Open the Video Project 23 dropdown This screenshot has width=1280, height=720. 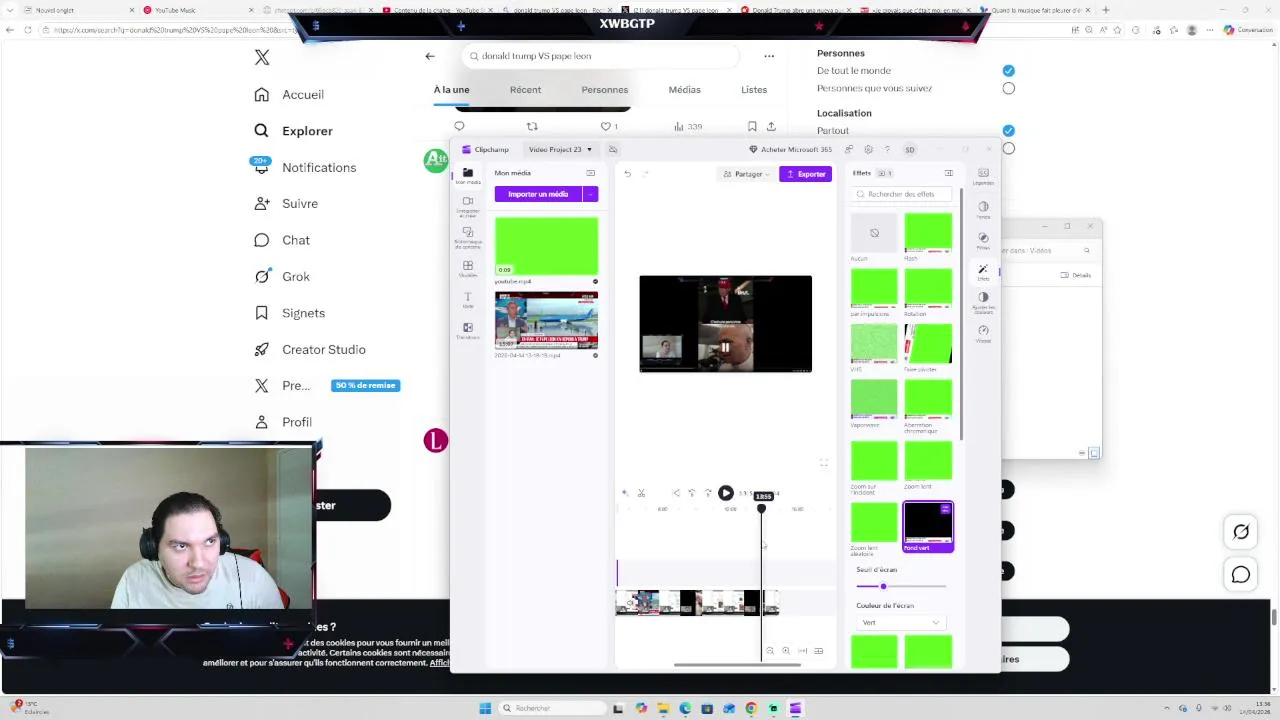[x=560, y=150]
